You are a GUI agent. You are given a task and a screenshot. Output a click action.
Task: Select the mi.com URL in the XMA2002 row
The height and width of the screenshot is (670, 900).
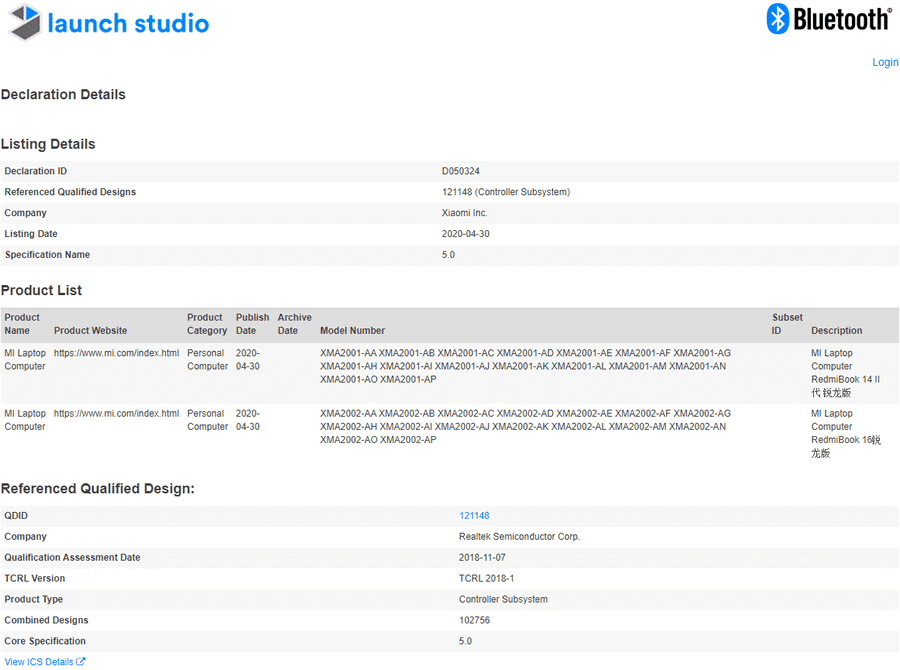[x=117, y=413]
